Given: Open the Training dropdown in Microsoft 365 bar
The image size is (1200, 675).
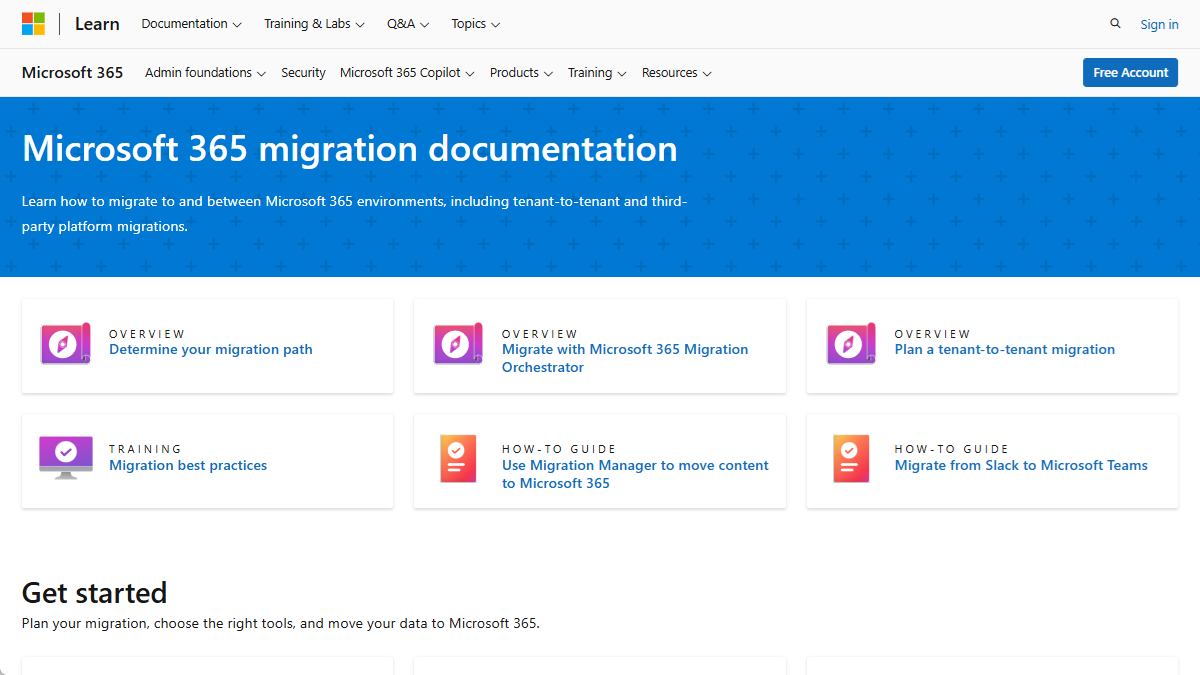Looking at the screenshot, I should (x=597, y=73).
